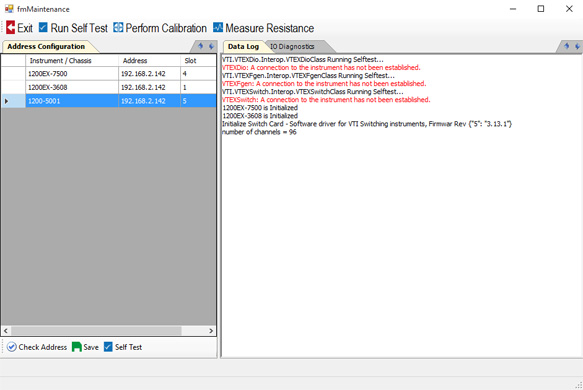
Task: Click Check Address button text
Action: [x=43, y=347]
